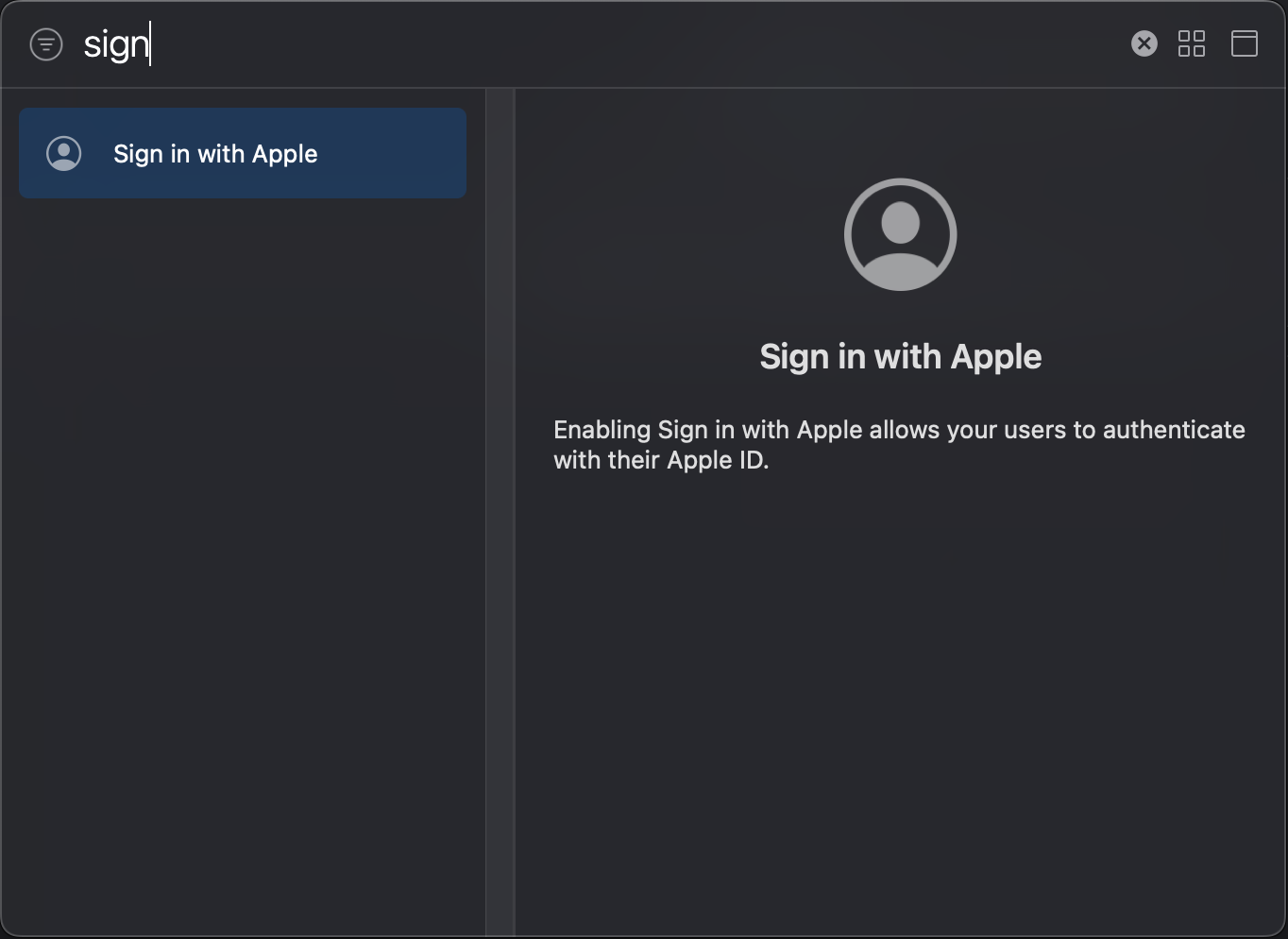Click the Sign in with Apple row label

pos(215,154)
